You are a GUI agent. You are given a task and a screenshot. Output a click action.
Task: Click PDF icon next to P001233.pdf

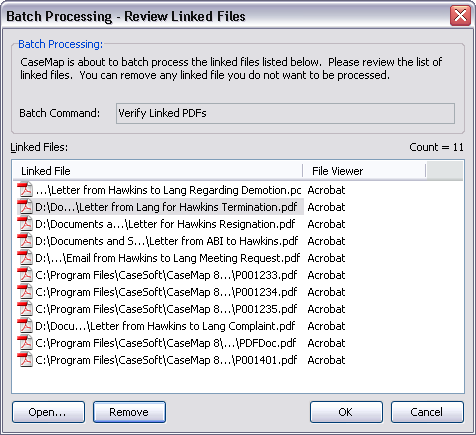[x=25, y=275]
